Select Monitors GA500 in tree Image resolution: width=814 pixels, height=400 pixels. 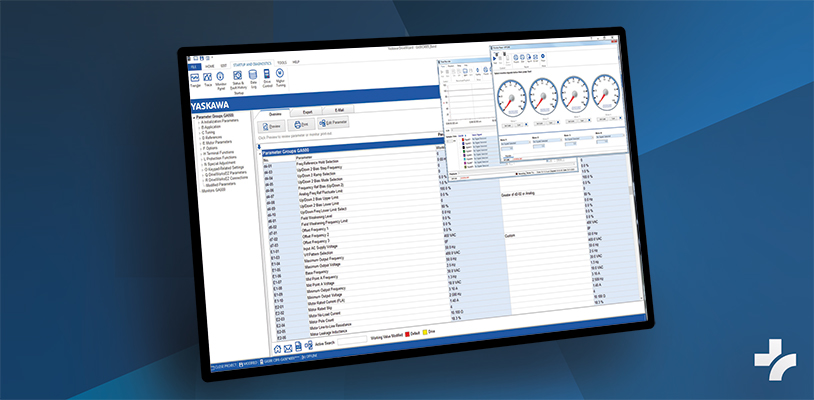[216, 190]
